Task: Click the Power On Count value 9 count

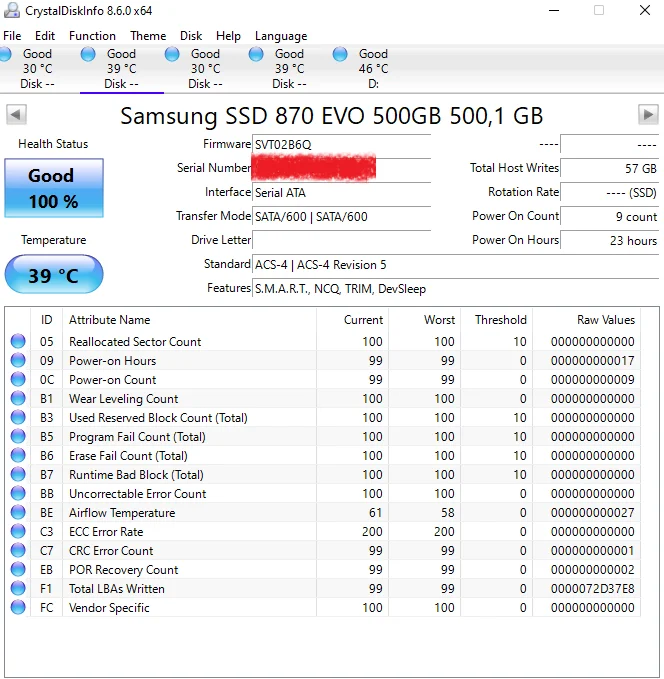Action: coord(609,217)
